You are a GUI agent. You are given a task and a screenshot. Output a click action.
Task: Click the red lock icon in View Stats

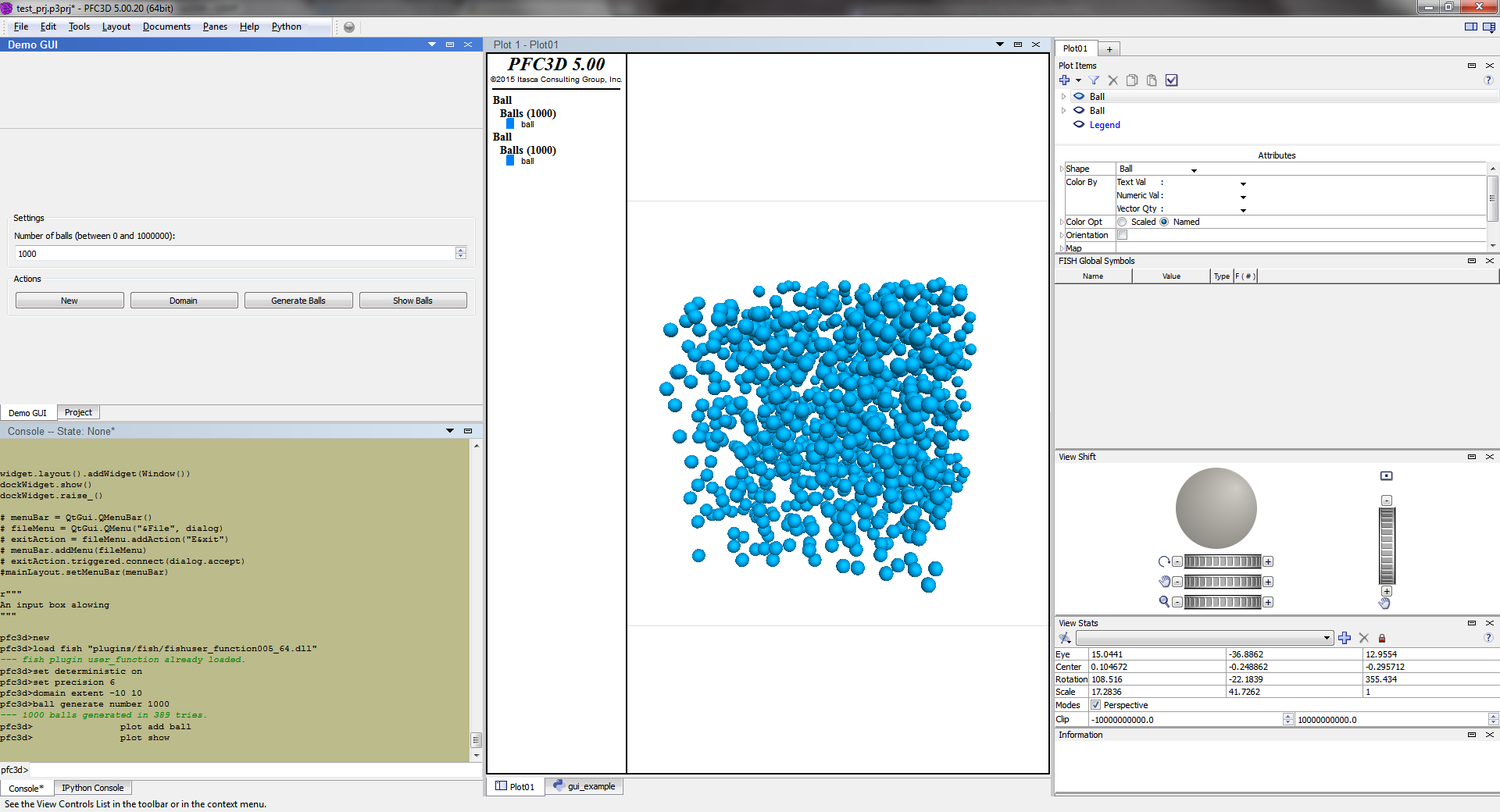(x=1381, y=639)
